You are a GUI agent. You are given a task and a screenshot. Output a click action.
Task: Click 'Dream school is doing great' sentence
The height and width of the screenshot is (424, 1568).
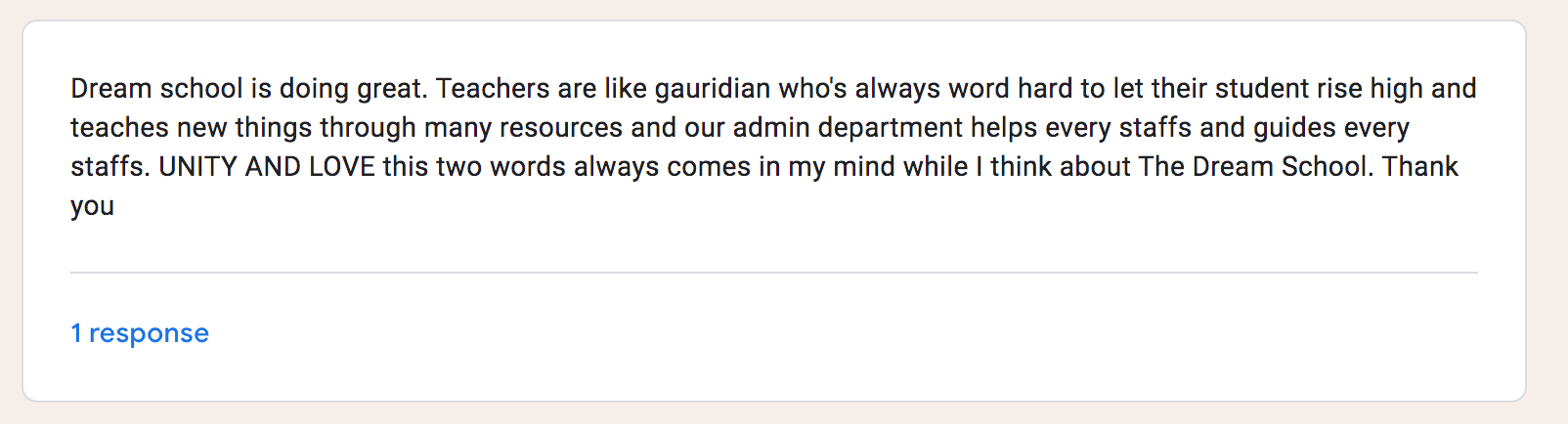[x=249, y=89]
